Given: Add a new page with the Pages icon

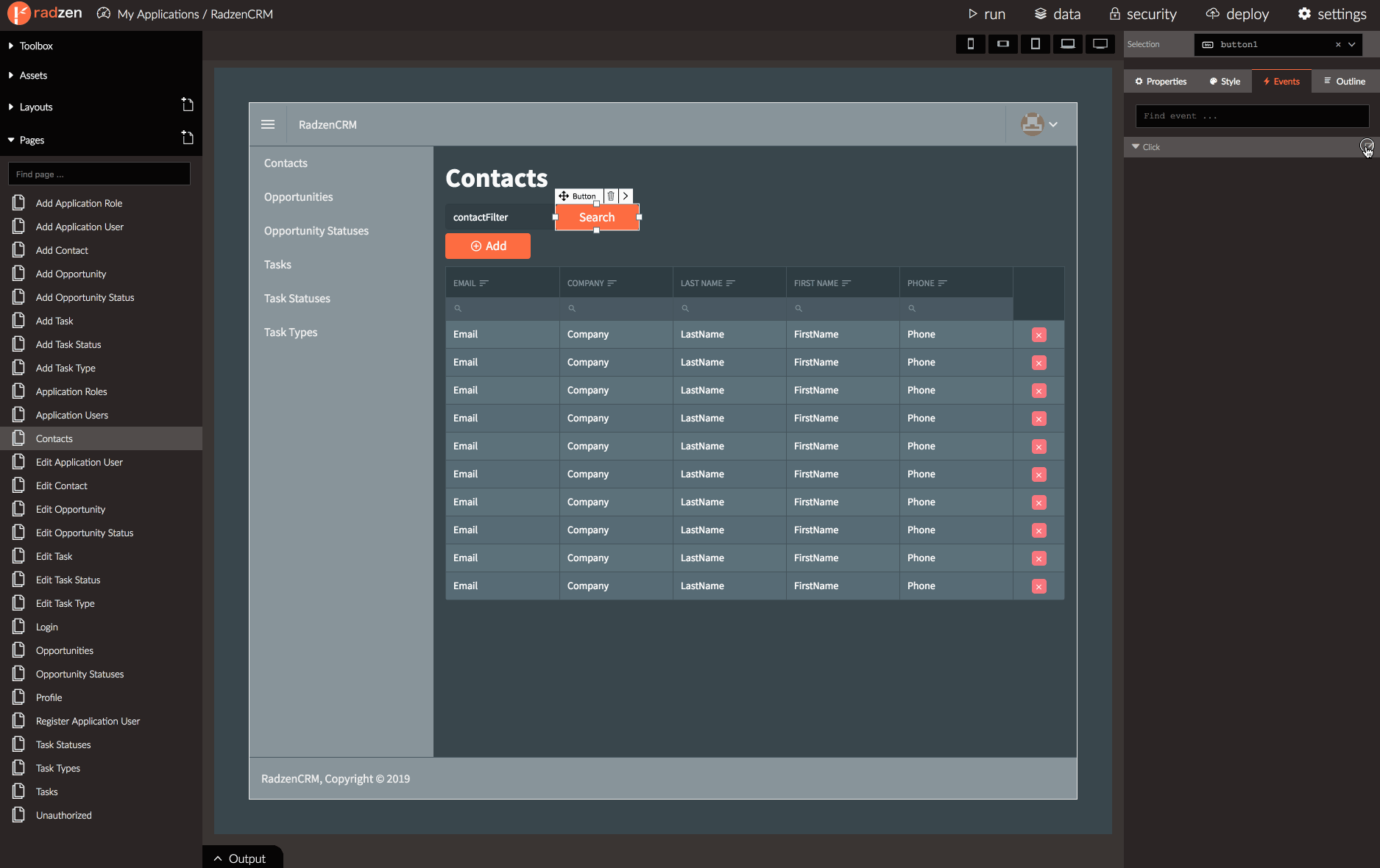Looking at the screenshot, I should [x=188, y=138].
